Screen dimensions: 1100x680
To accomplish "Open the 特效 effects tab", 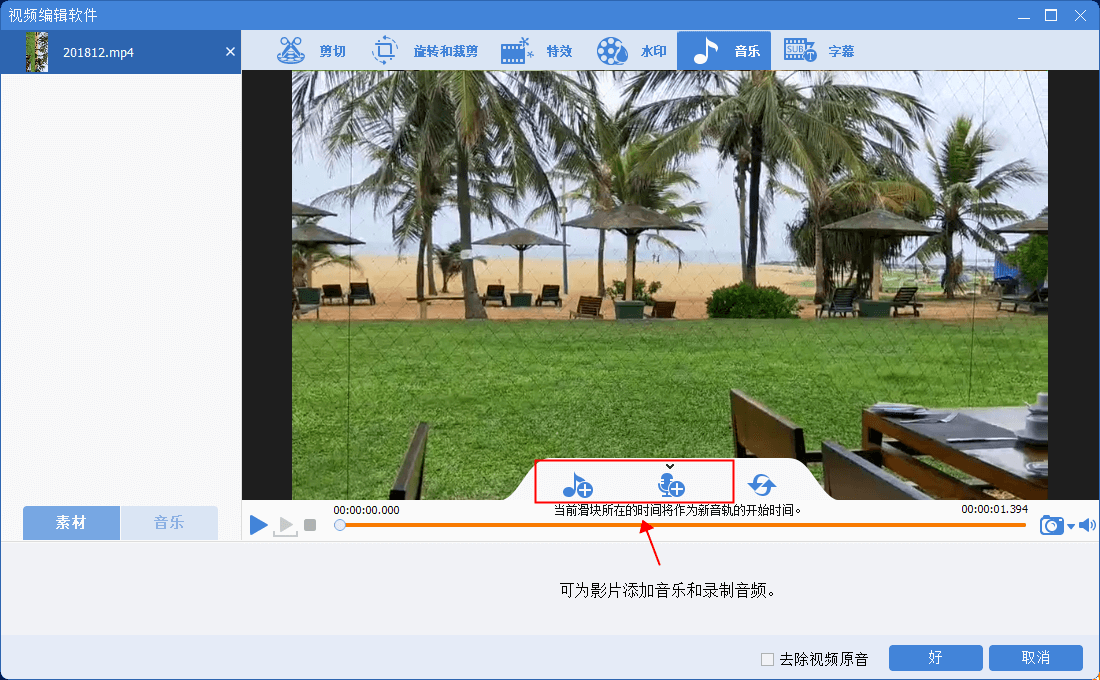I will click(x=537, y=51).
